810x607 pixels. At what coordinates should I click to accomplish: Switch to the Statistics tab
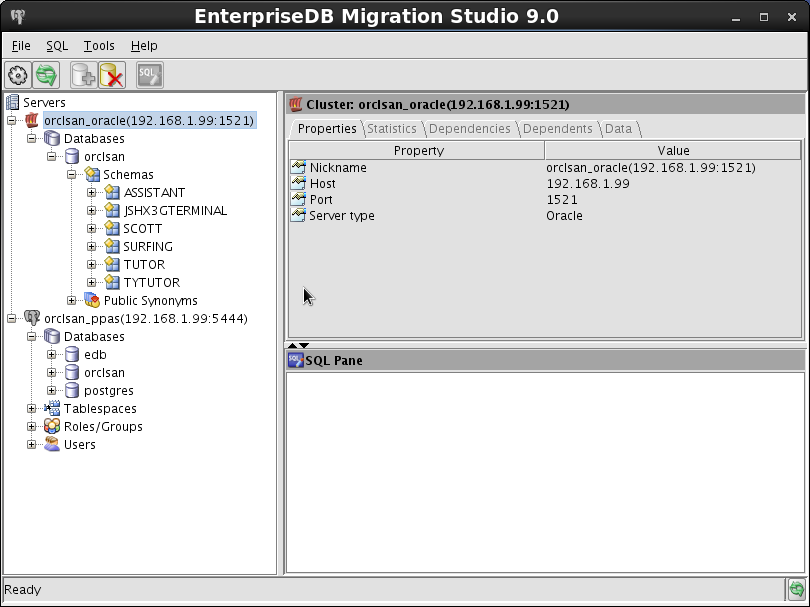(392, 129)
